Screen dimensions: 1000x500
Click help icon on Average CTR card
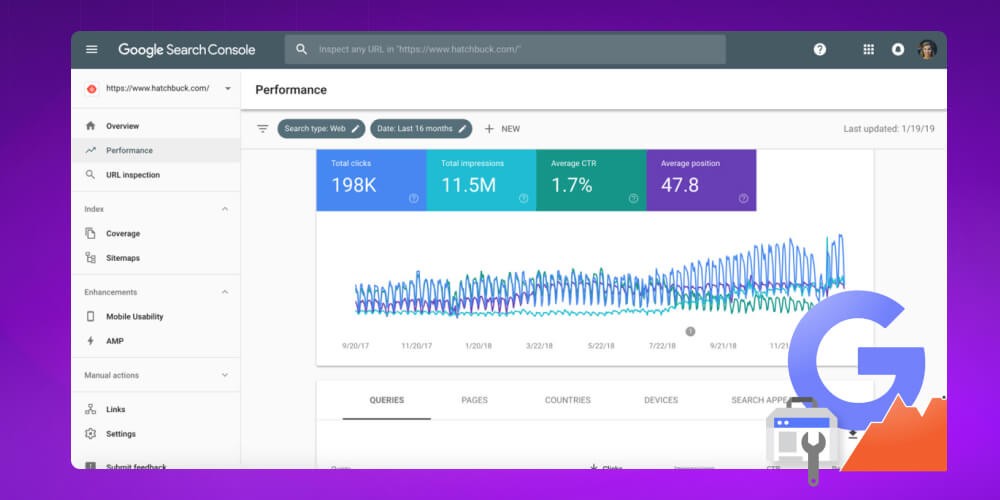point(633,198)
